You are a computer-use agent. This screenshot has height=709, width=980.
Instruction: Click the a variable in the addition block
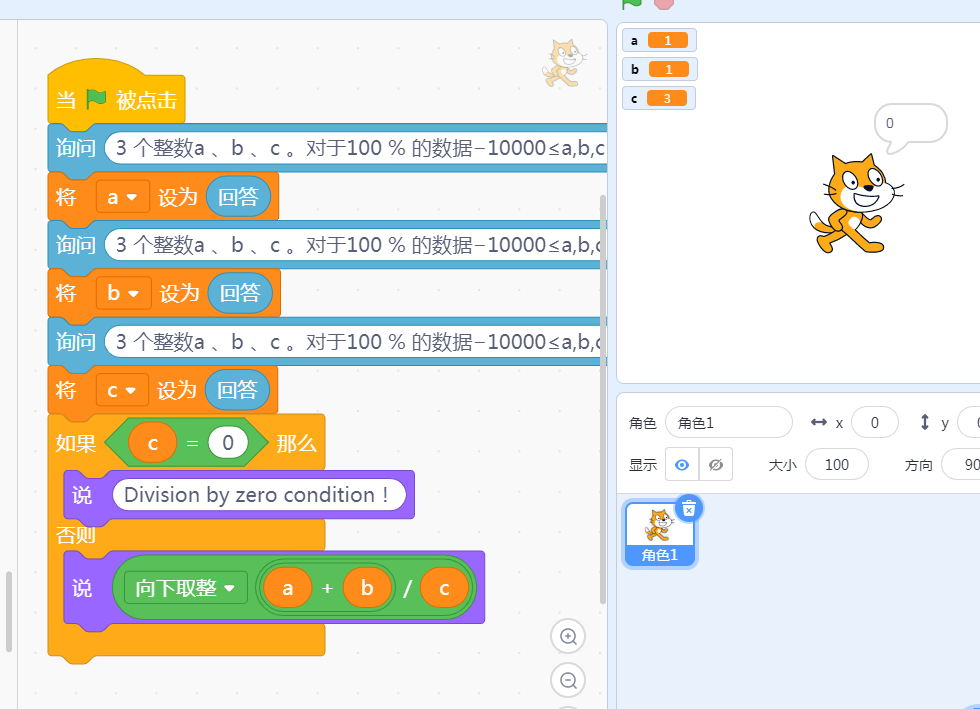tap(288, 588)
